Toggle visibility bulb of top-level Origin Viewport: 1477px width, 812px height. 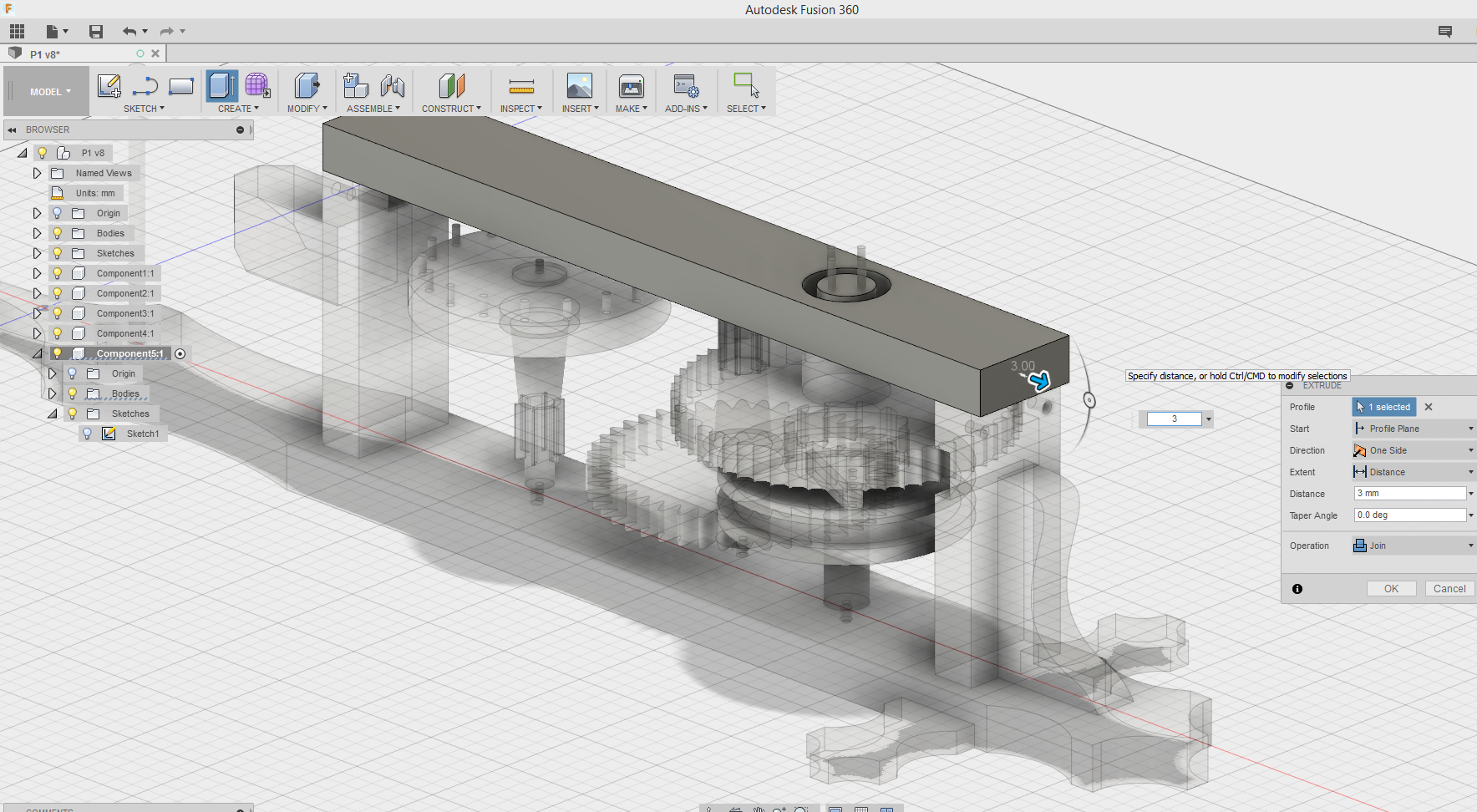click(x=57, y=213)
